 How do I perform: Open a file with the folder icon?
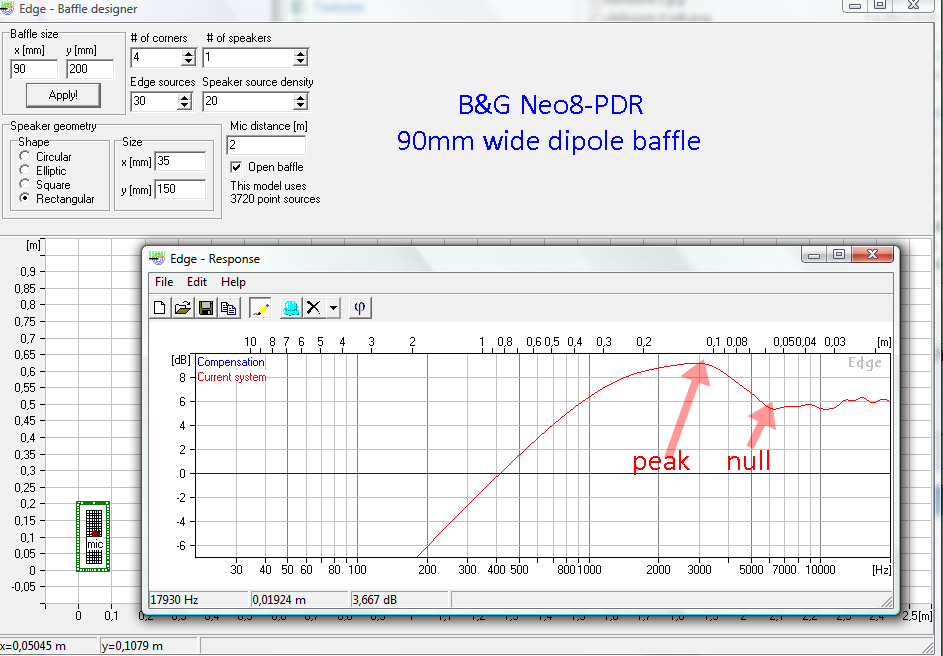182,308
